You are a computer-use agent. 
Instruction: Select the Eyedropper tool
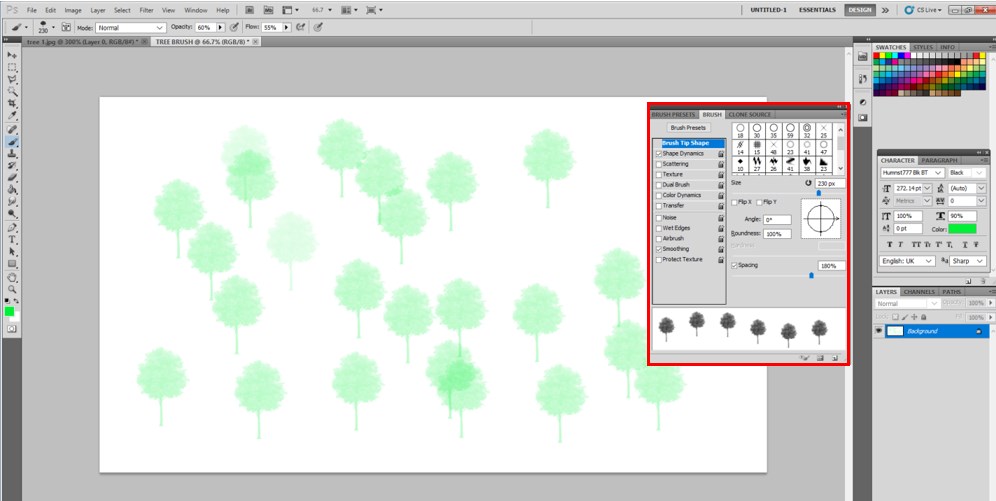pyautogui.click(x=12, y=116)
